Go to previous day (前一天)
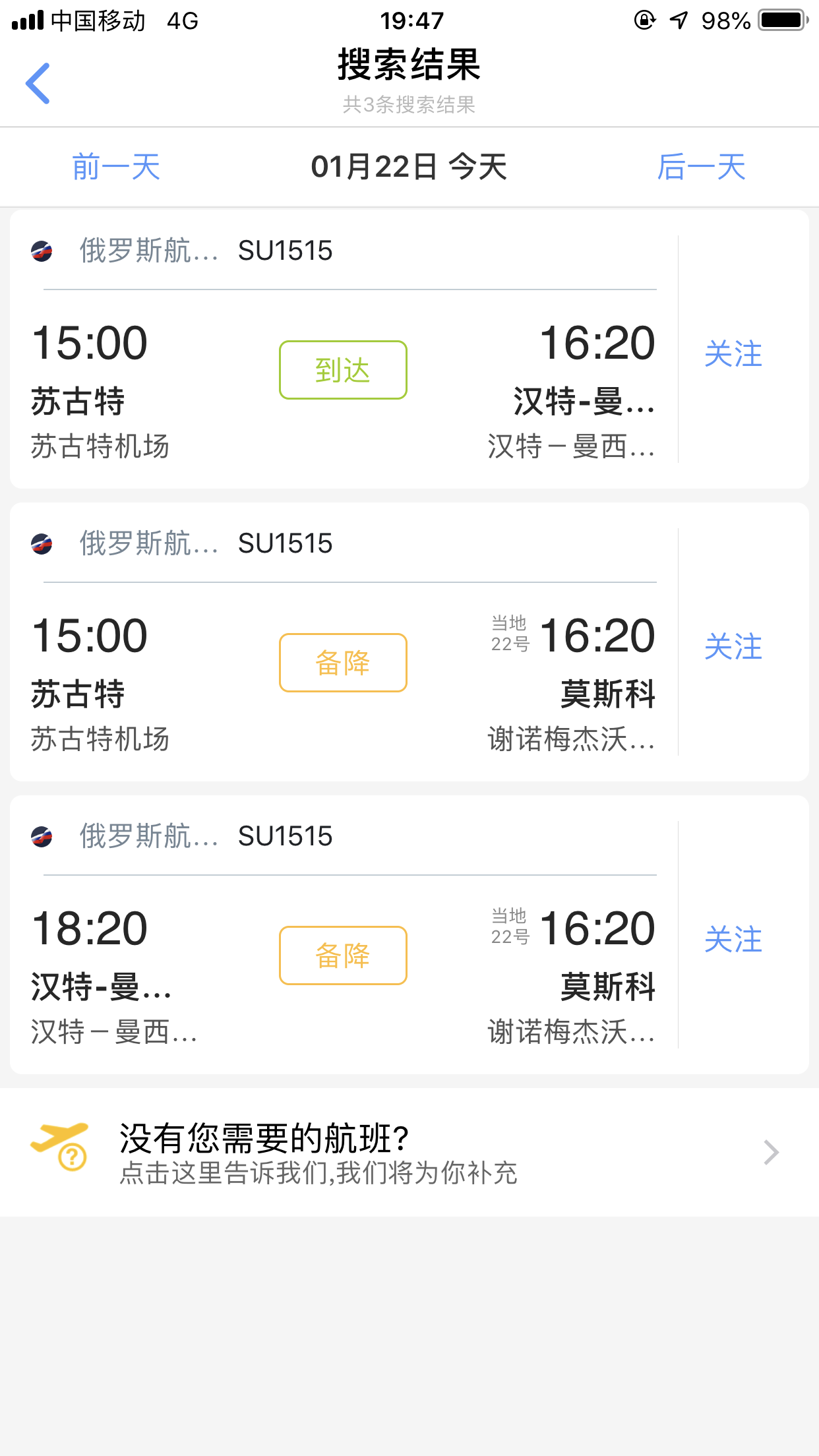819x1456 pixels. (x=116, y=167)
